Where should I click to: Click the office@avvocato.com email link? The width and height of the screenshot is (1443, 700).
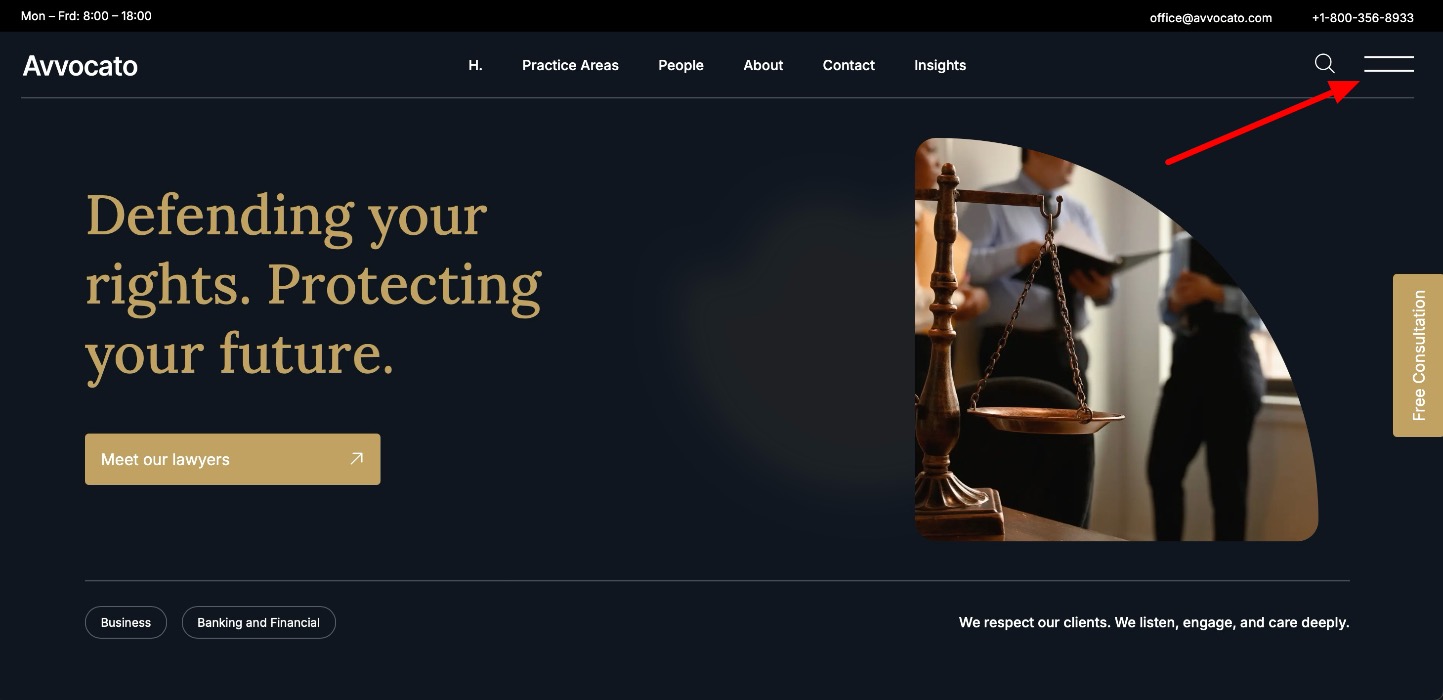pos(1211,17)
